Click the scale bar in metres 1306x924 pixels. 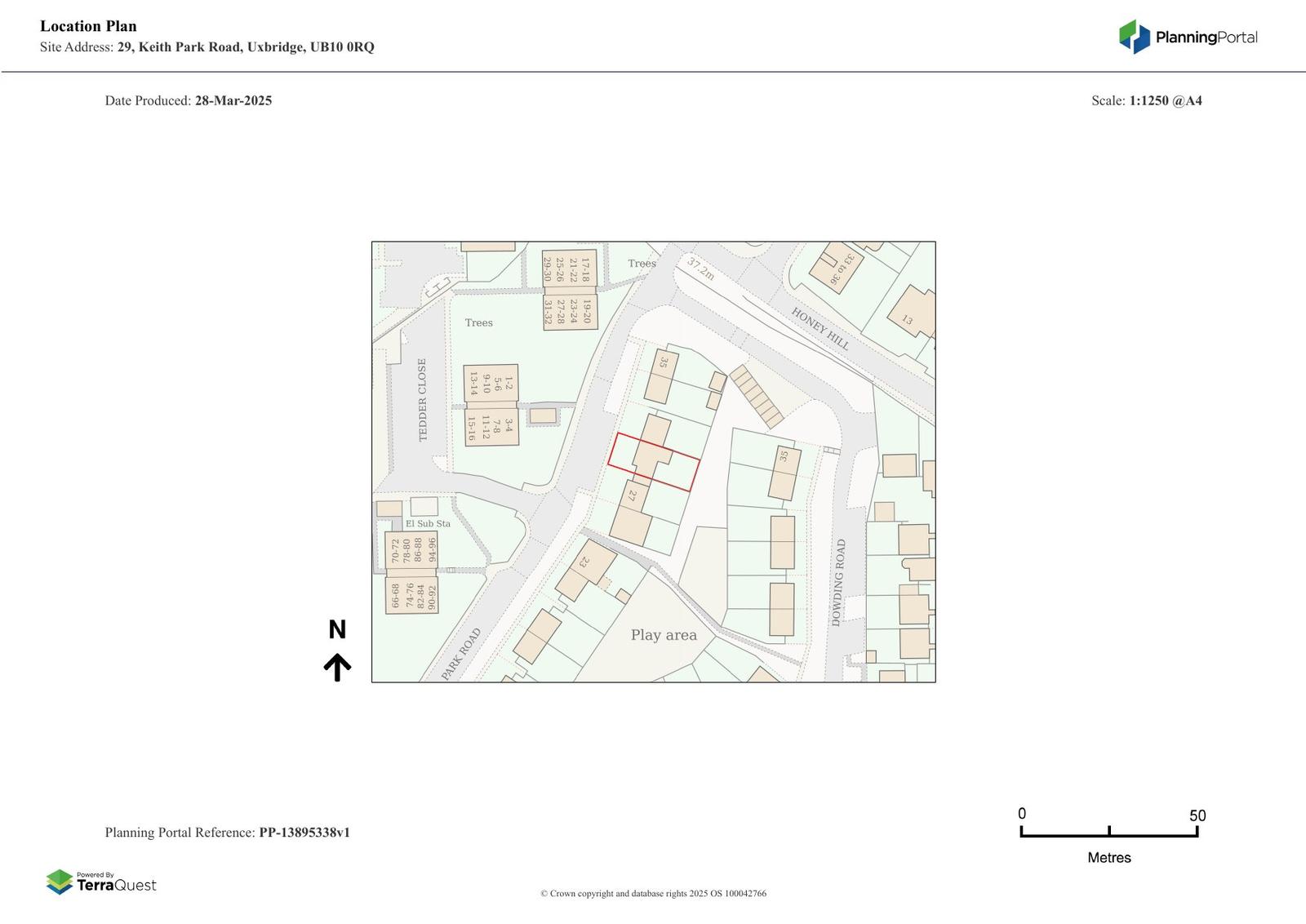pos(1108,832)
